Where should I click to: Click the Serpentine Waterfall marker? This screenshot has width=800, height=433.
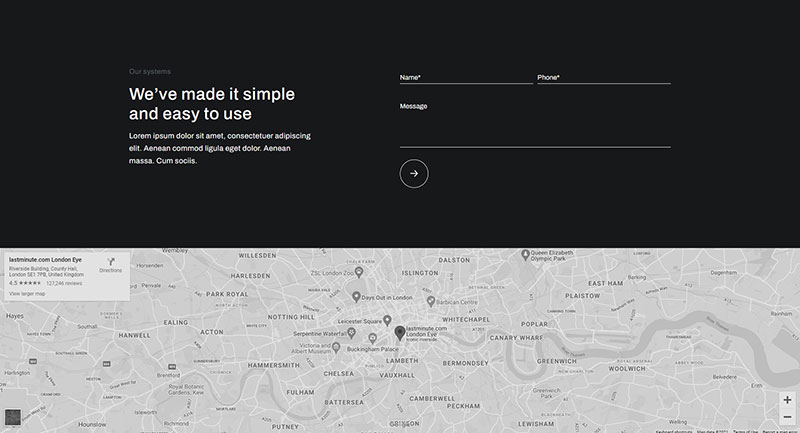click(352, 334)
